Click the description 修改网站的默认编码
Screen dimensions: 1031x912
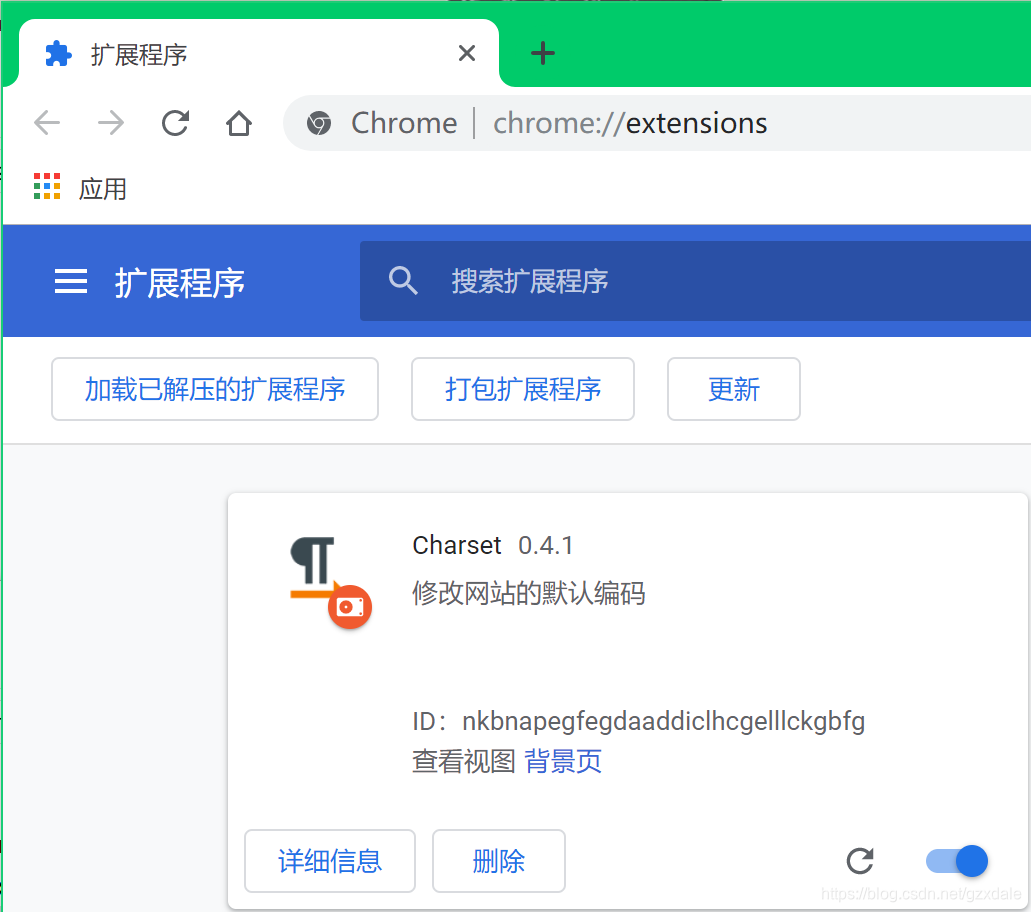[529, 593]
